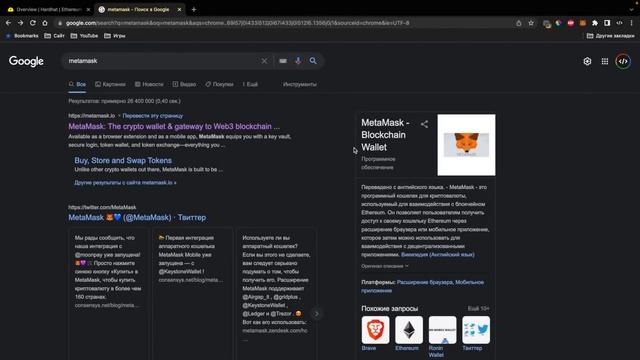Open the Игры bookmarks folder
This screenshot has width=640, height=360.
pos(115,36)
